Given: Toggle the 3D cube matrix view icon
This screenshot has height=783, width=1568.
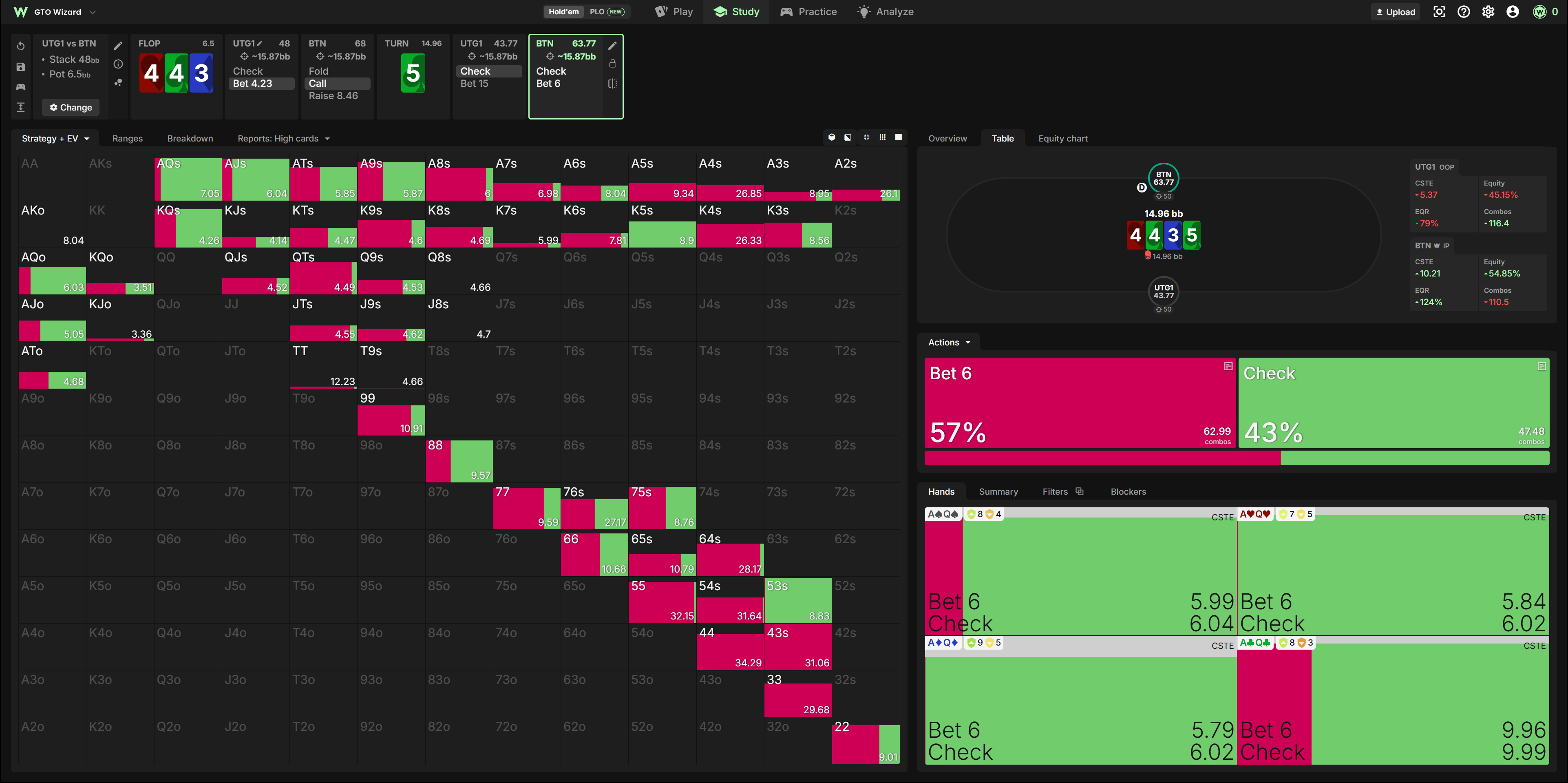Looking at the screenshot, I should [x=831, y=137].
